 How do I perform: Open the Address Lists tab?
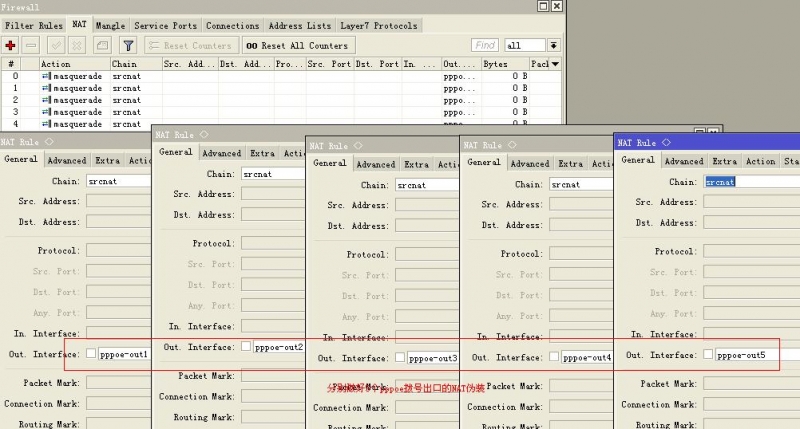(299, 26)
